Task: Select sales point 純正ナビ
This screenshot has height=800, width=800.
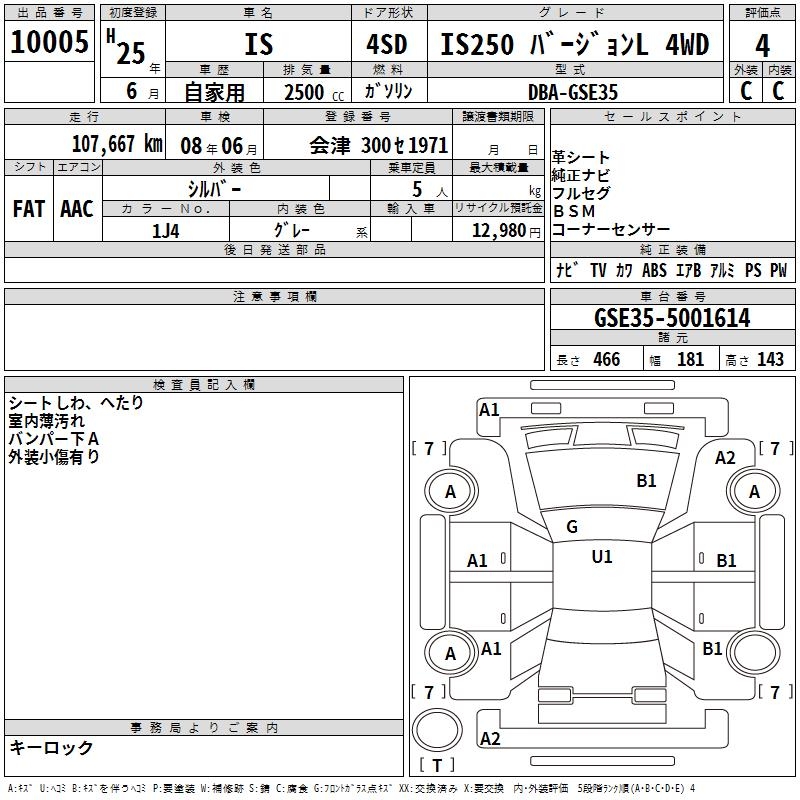Action: pos(581,175)
